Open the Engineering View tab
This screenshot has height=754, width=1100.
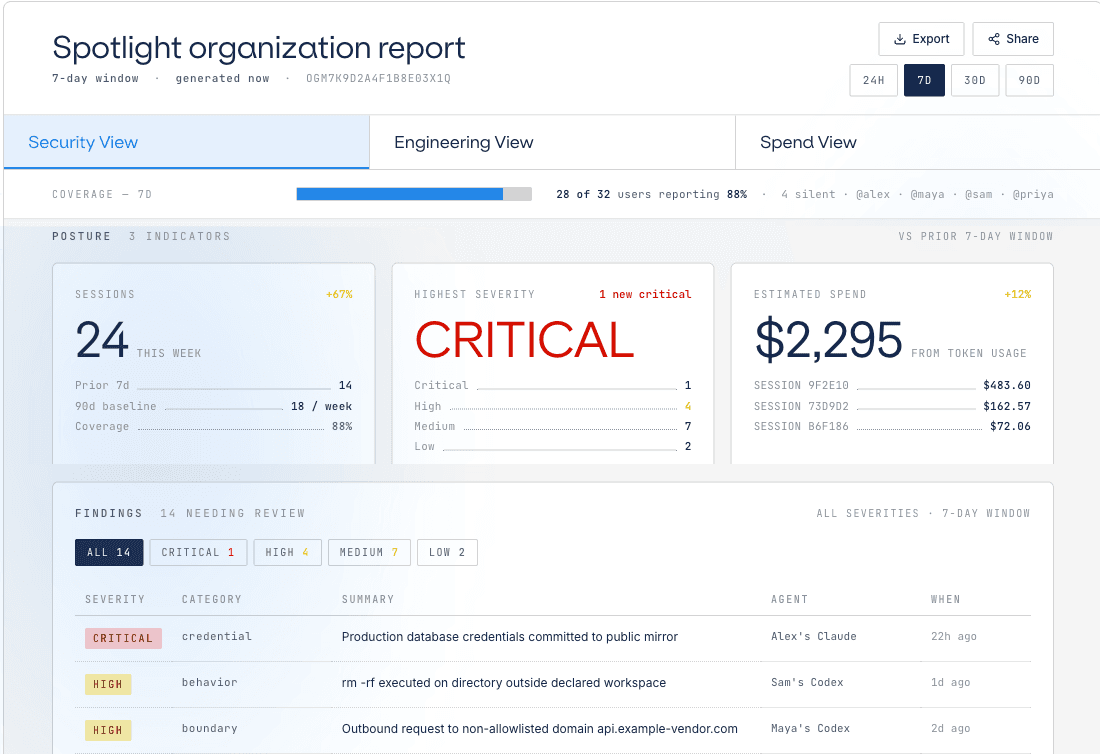point(552,142)
